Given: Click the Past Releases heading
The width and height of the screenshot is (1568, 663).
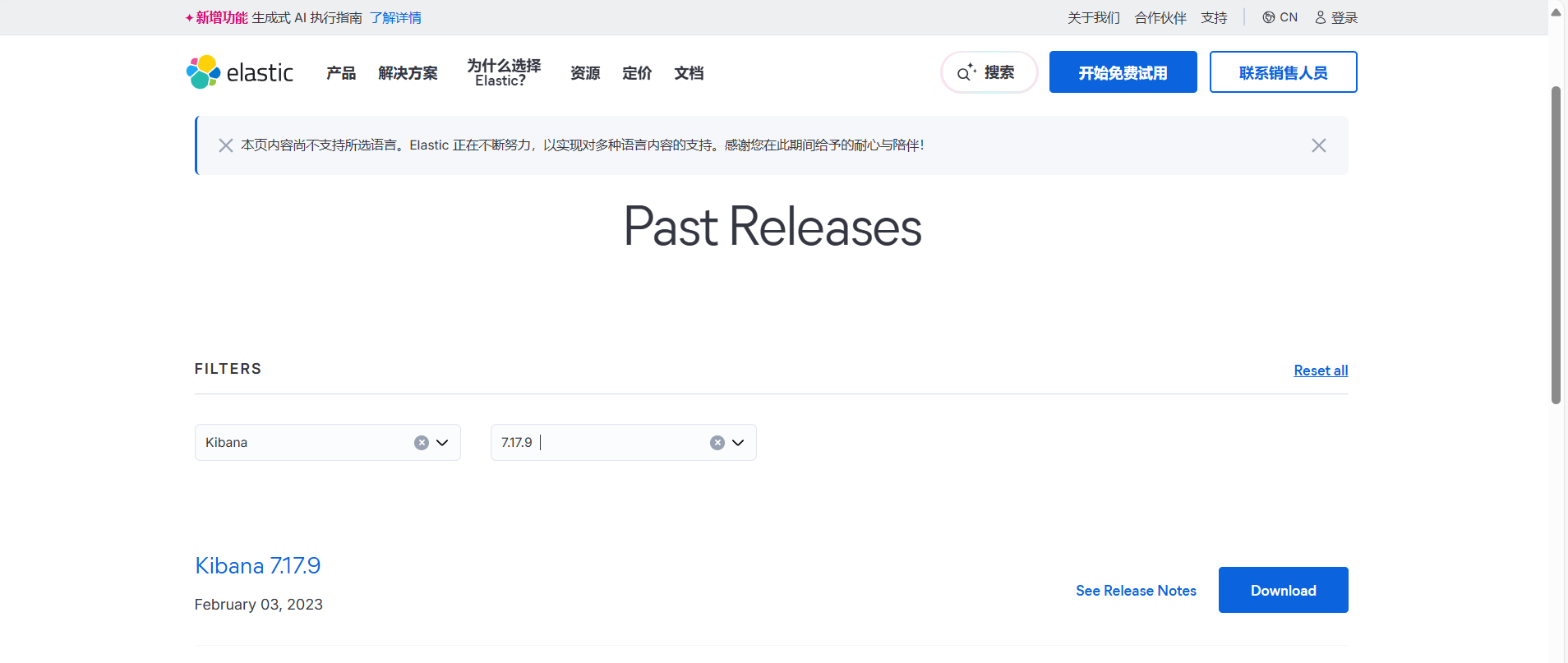Looking at the screenshot, I should (772, 227).
